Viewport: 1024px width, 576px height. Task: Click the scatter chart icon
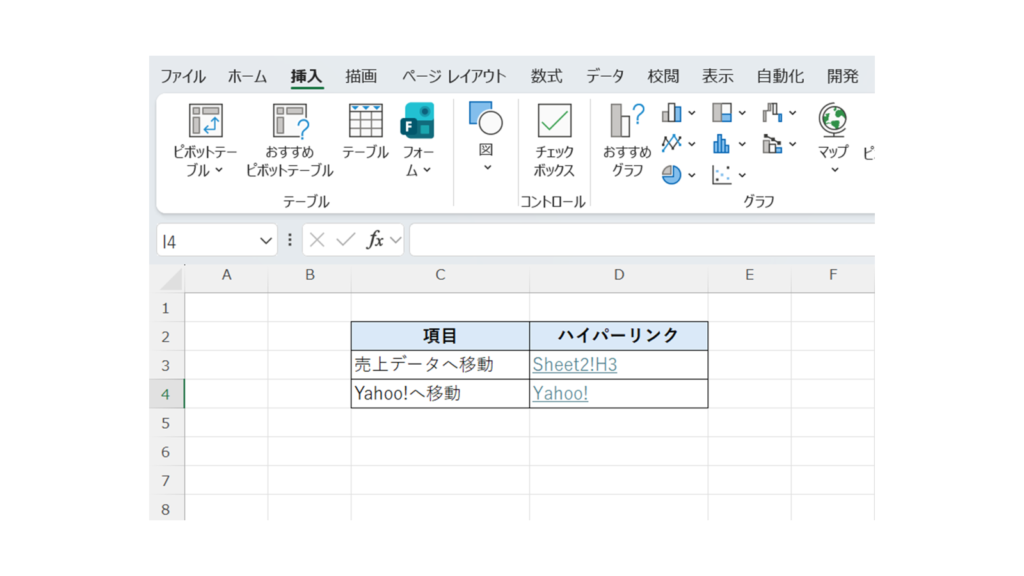[x=722, y=175]
